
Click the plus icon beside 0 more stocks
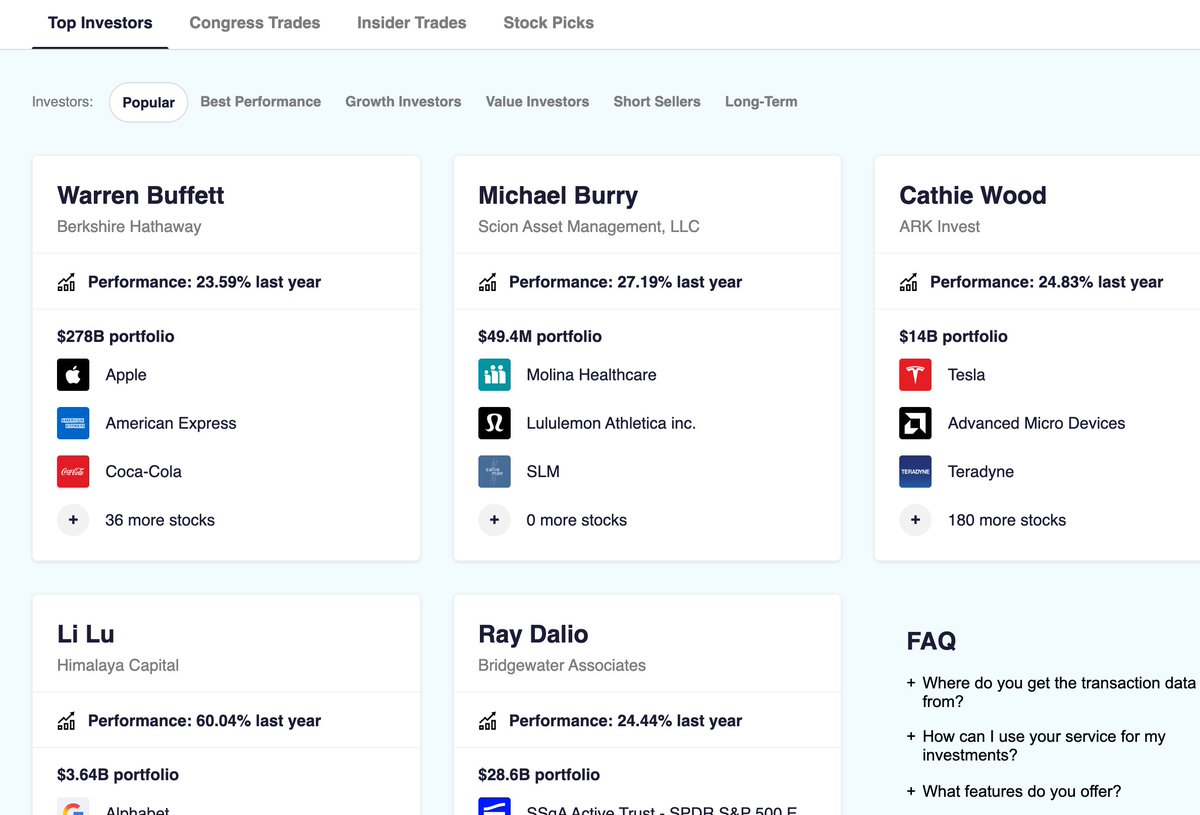(494, 520)
